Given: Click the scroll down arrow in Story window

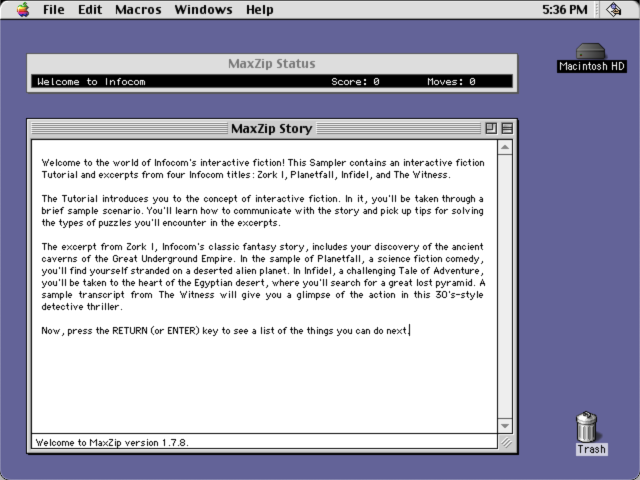Looking at the screenshot, I should tap(505, 426).
